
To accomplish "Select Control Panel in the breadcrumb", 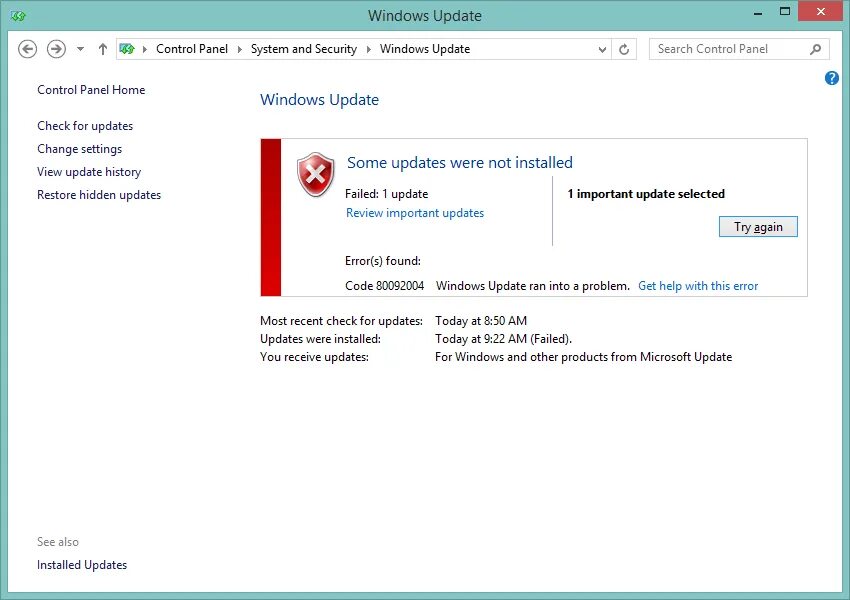I will [x=192, y=49].
